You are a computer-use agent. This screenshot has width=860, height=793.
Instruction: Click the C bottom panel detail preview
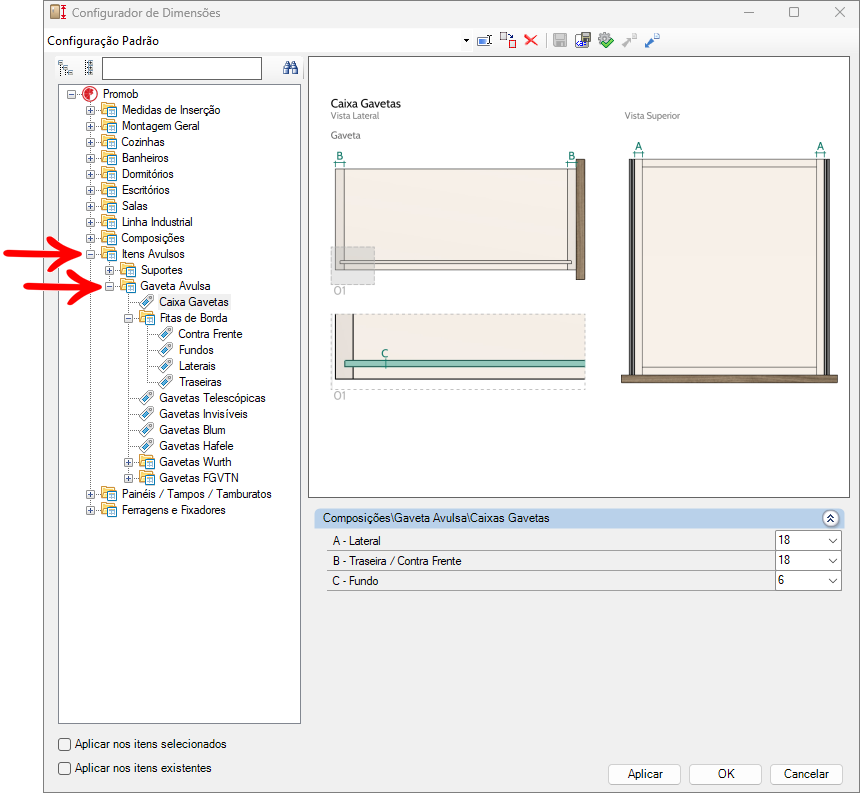coord(460,351)
